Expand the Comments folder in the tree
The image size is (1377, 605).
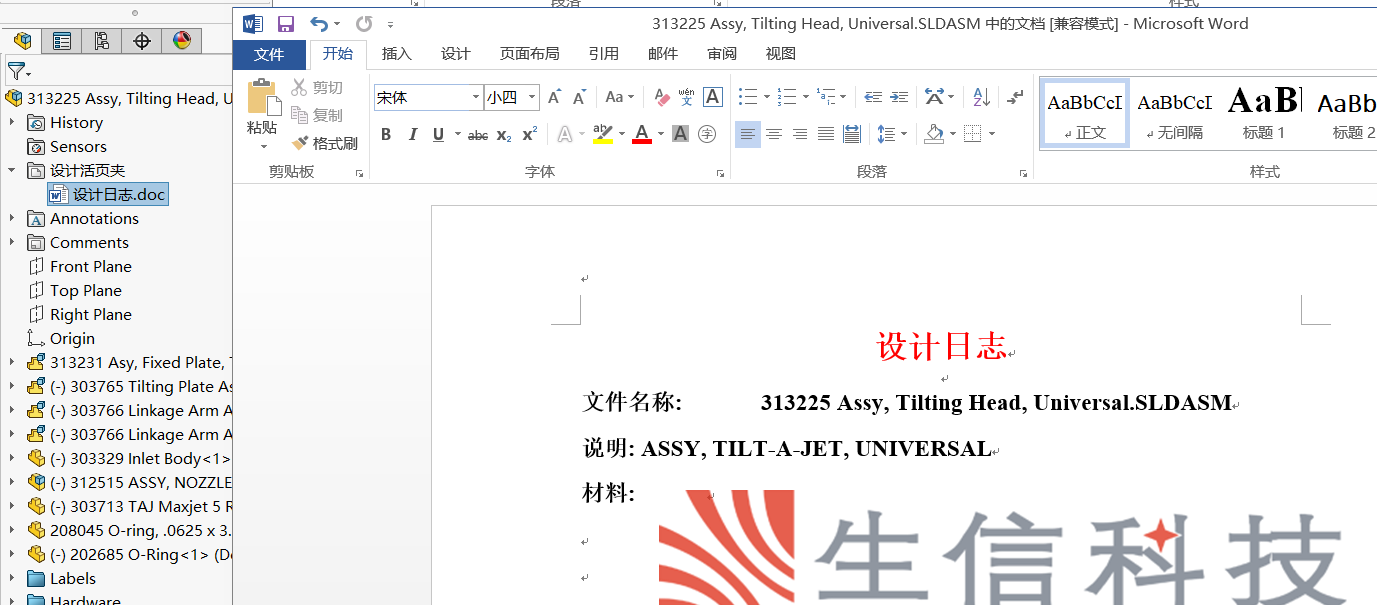pos(12,242)
